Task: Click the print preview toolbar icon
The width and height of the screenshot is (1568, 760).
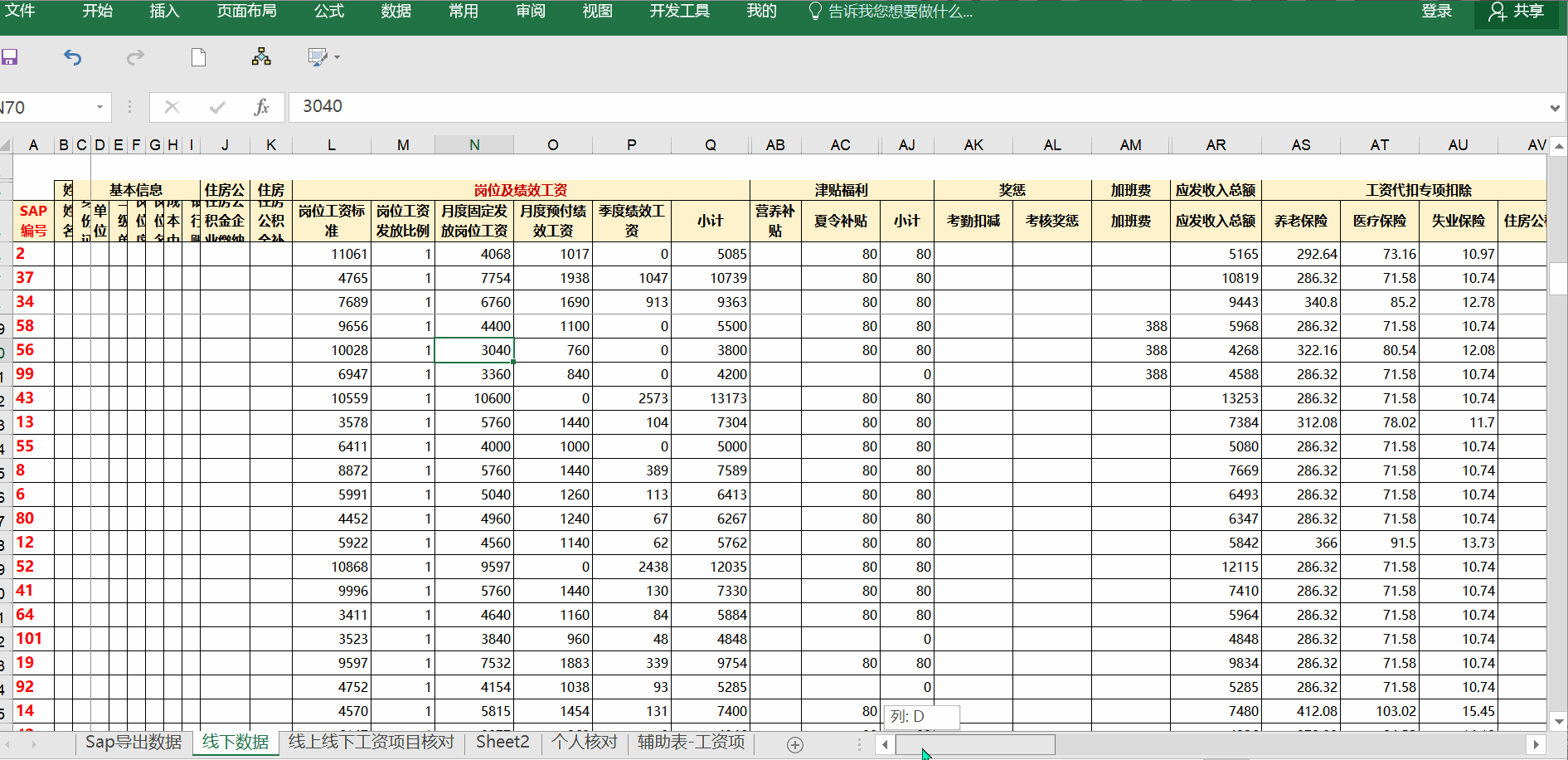Action: pyautogui.click(x=318, y=57)
